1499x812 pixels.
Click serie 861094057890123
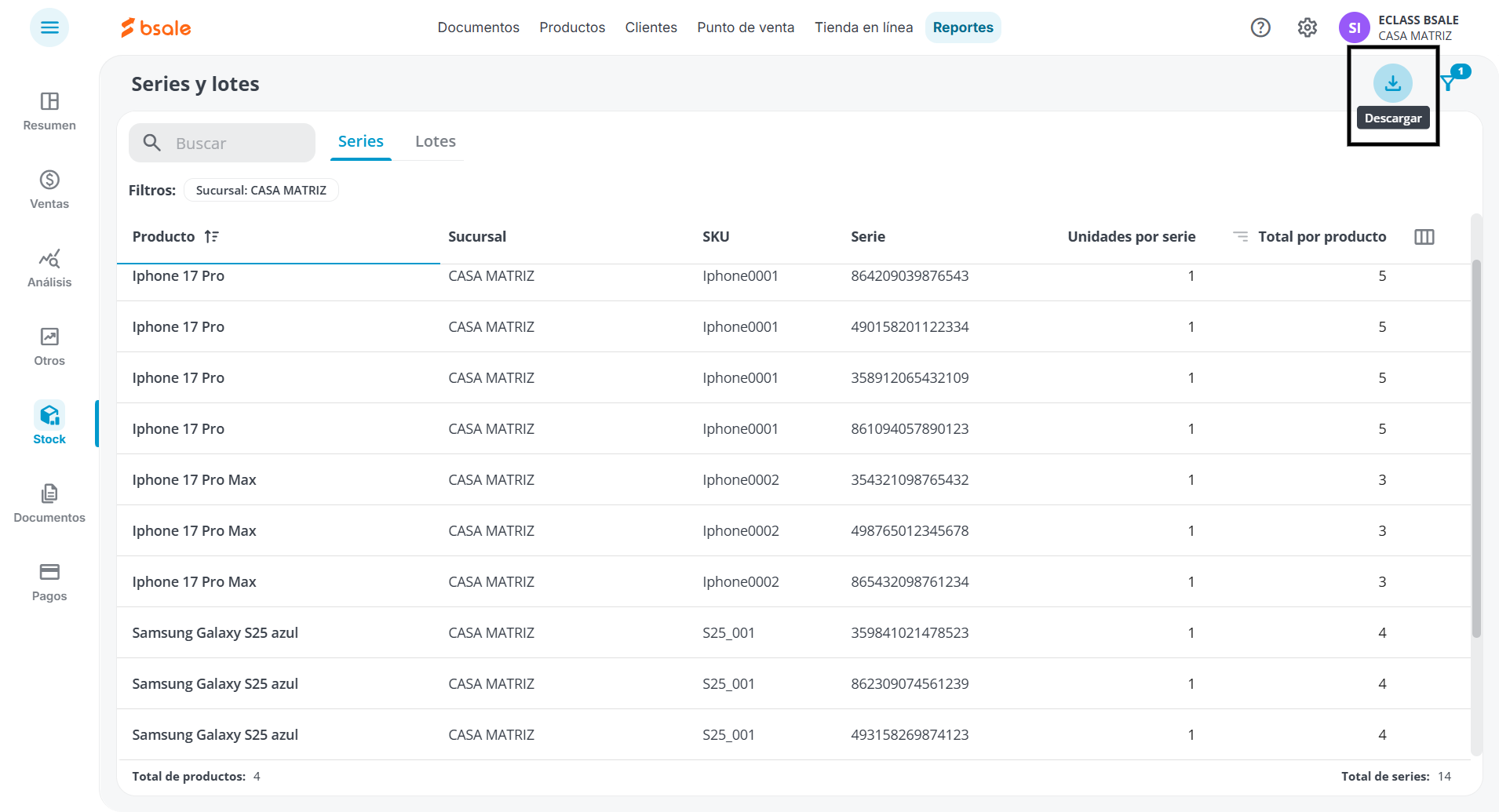tap(910, 429)
